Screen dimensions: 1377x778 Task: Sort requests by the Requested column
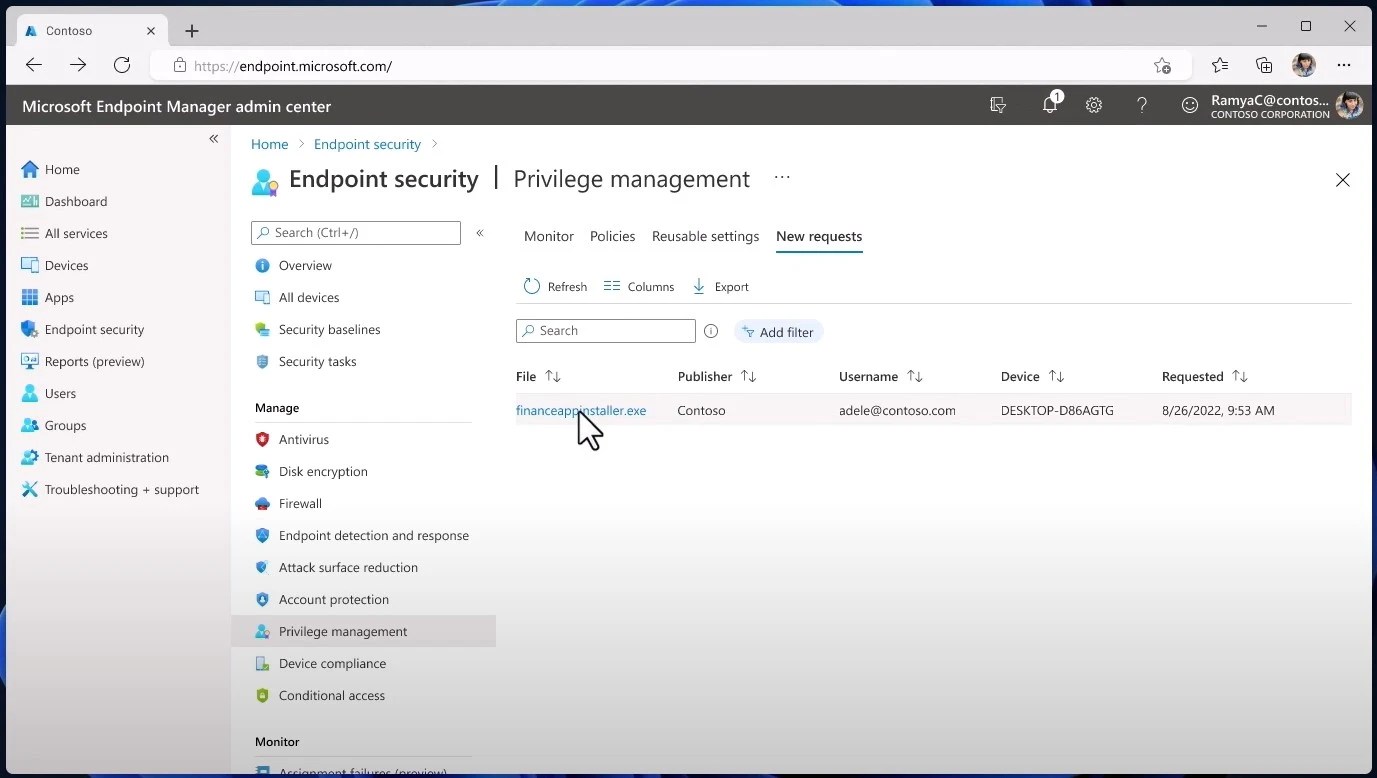pyautogui.click(x=1204, y=376)
